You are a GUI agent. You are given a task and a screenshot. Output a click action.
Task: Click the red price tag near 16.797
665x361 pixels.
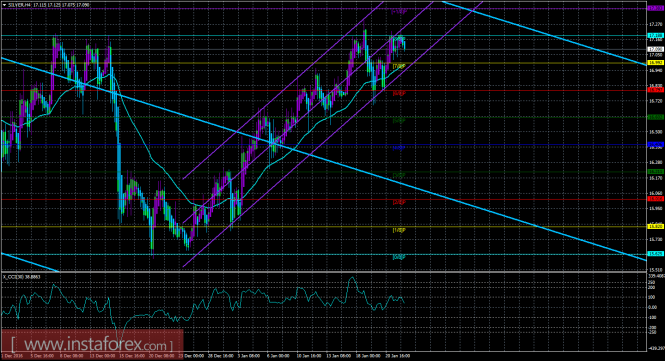pyautogui.click(x=656, y=90)
